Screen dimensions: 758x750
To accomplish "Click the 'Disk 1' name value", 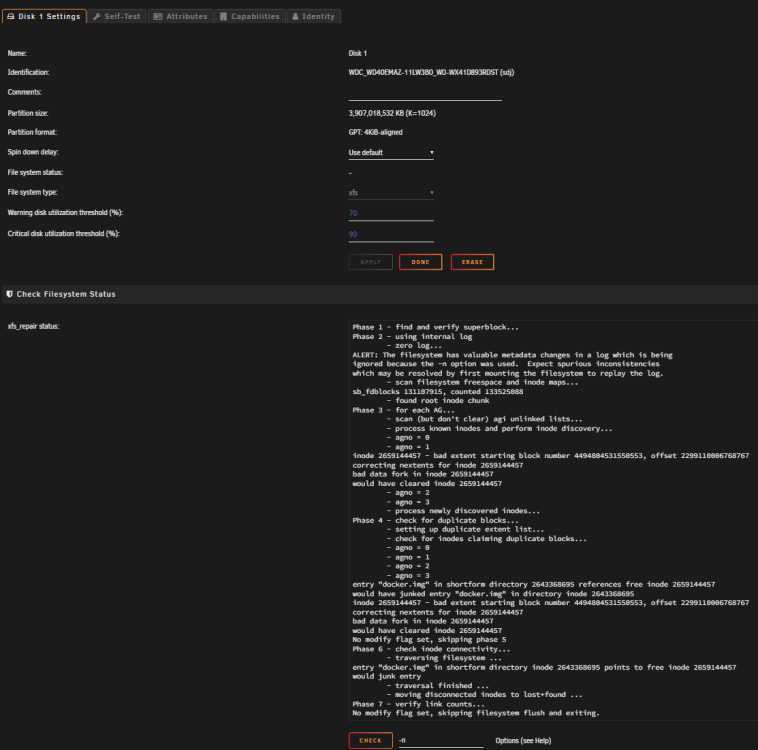I will pyautogui.click(x=358, y=53).
